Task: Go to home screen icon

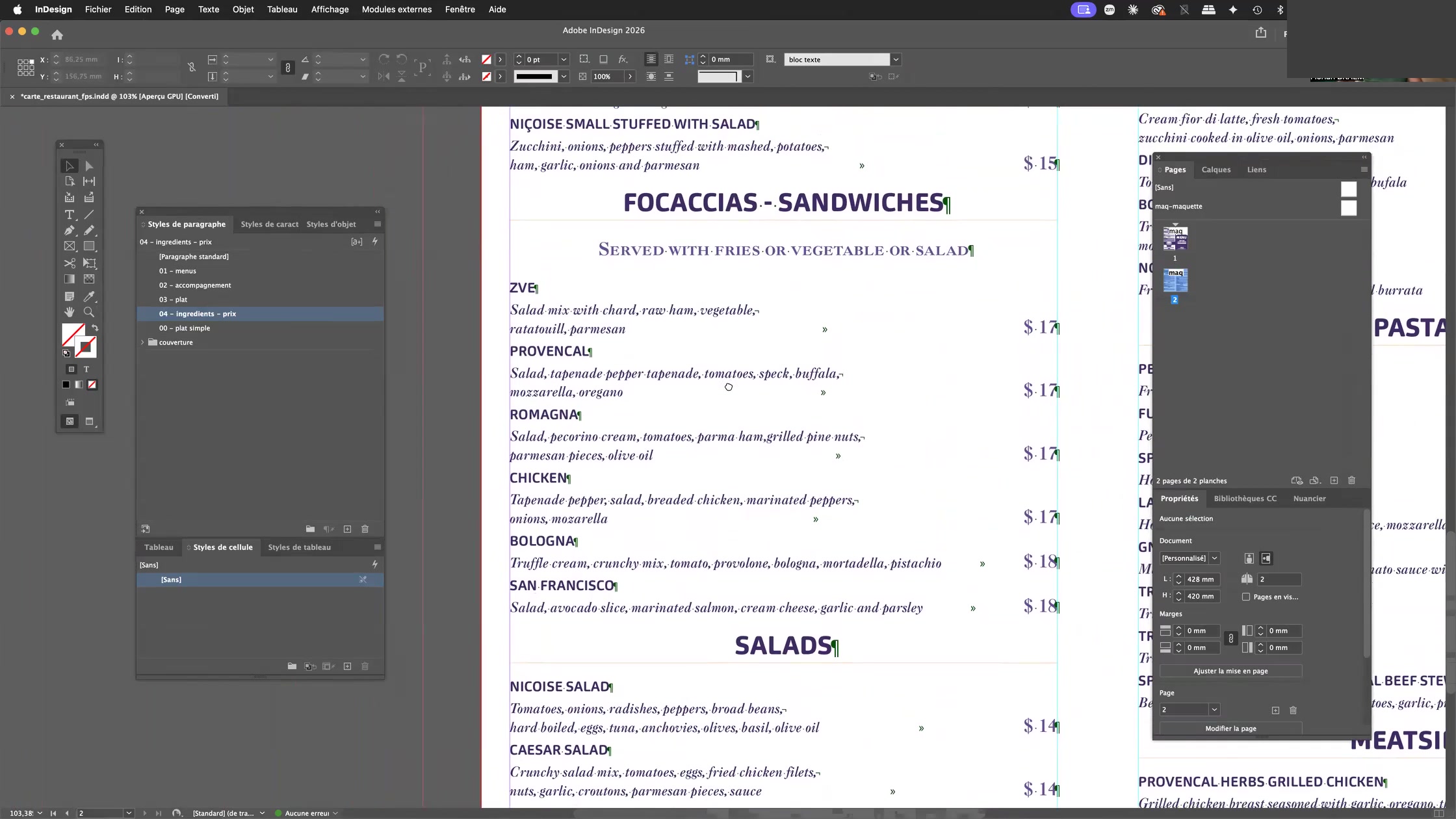Action: 57,34
